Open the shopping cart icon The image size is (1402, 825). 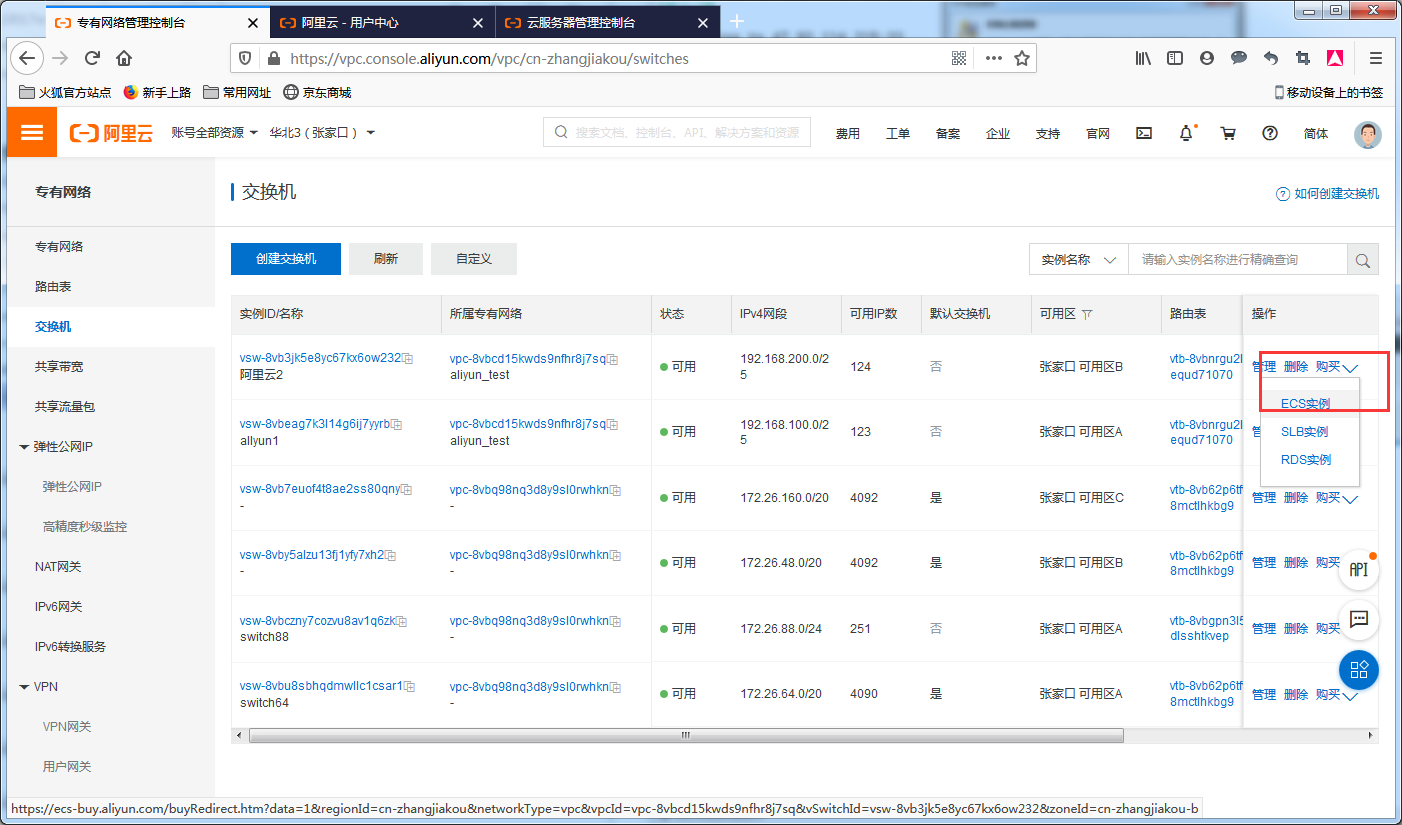click(x=1228, y=133)
